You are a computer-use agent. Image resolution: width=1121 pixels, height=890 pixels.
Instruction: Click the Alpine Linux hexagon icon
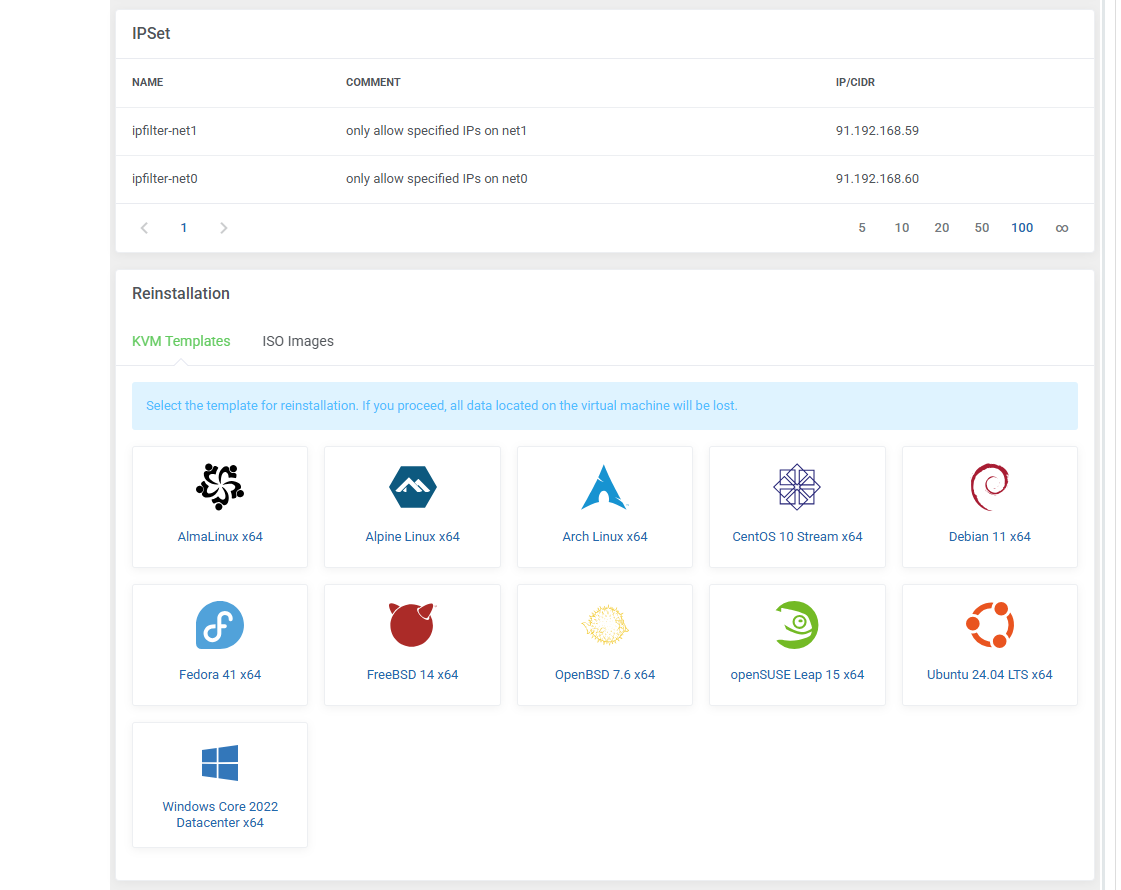click(413, 487)
